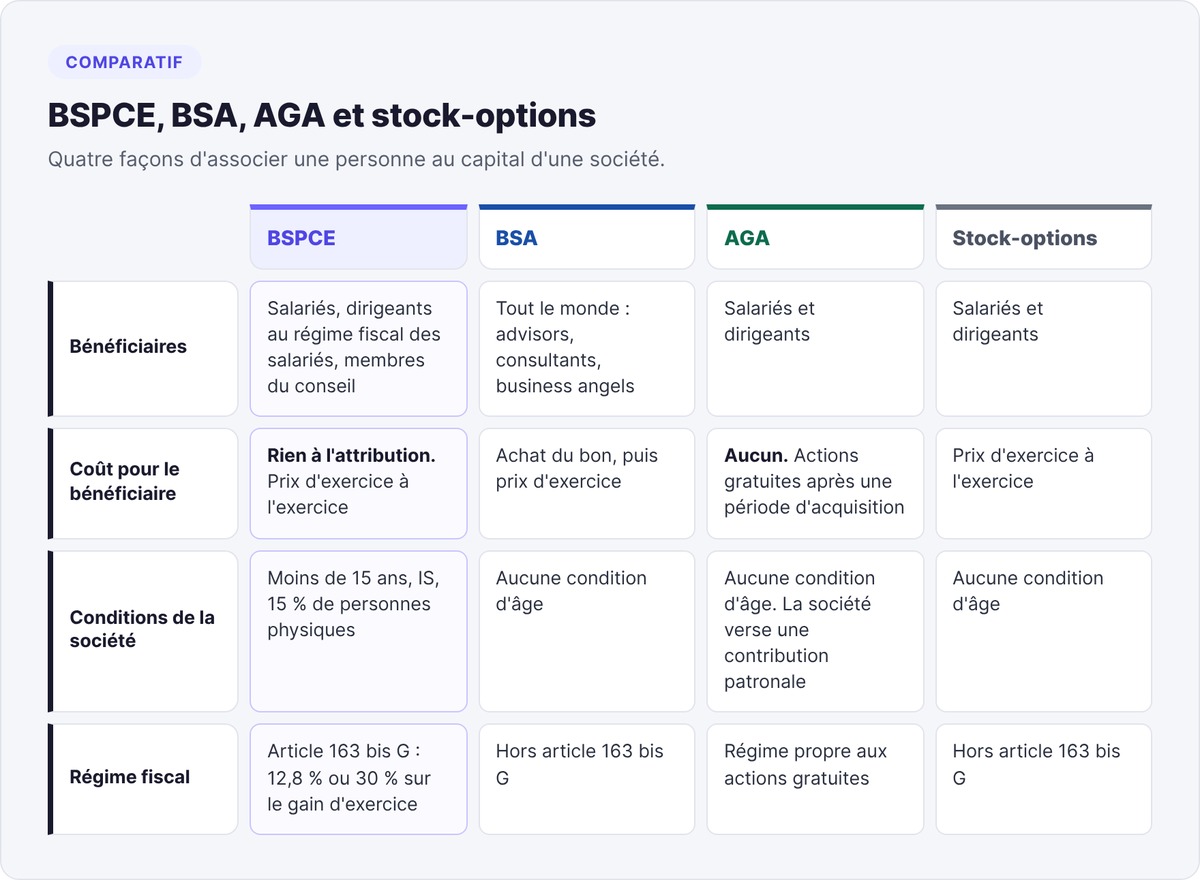
Task: Click the cell Aucun. Actions gratuites après
Action: (x=815, y=483)
